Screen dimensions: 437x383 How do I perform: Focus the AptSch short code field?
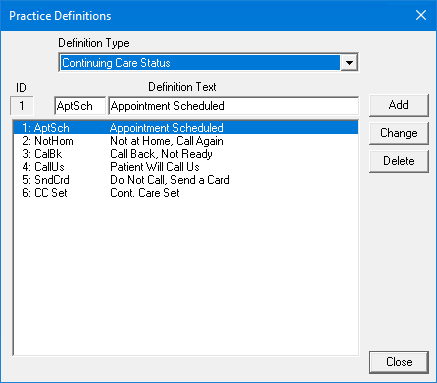(x=80, y=106)
